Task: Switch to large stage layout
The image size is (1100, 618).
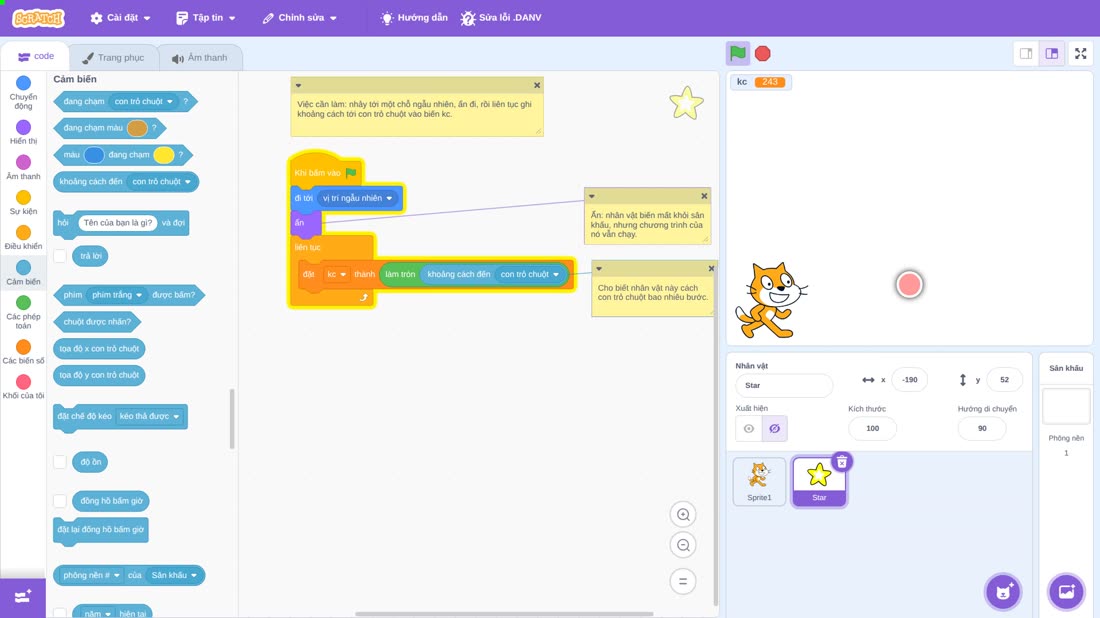Action: [x=1052, y=53]
